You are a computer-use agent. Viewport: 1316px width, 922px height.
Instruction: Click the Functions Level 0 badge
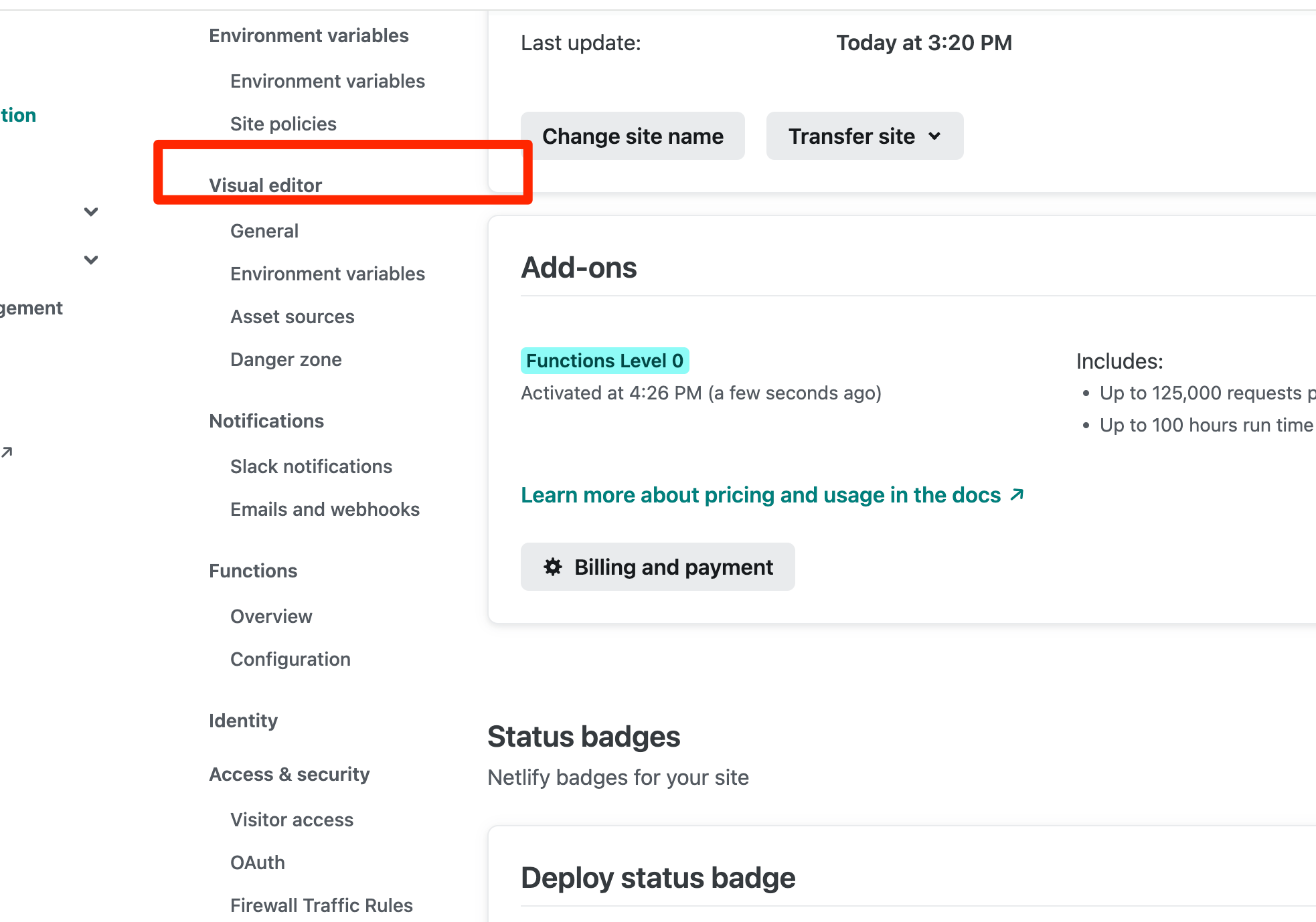tap(604, 361)
